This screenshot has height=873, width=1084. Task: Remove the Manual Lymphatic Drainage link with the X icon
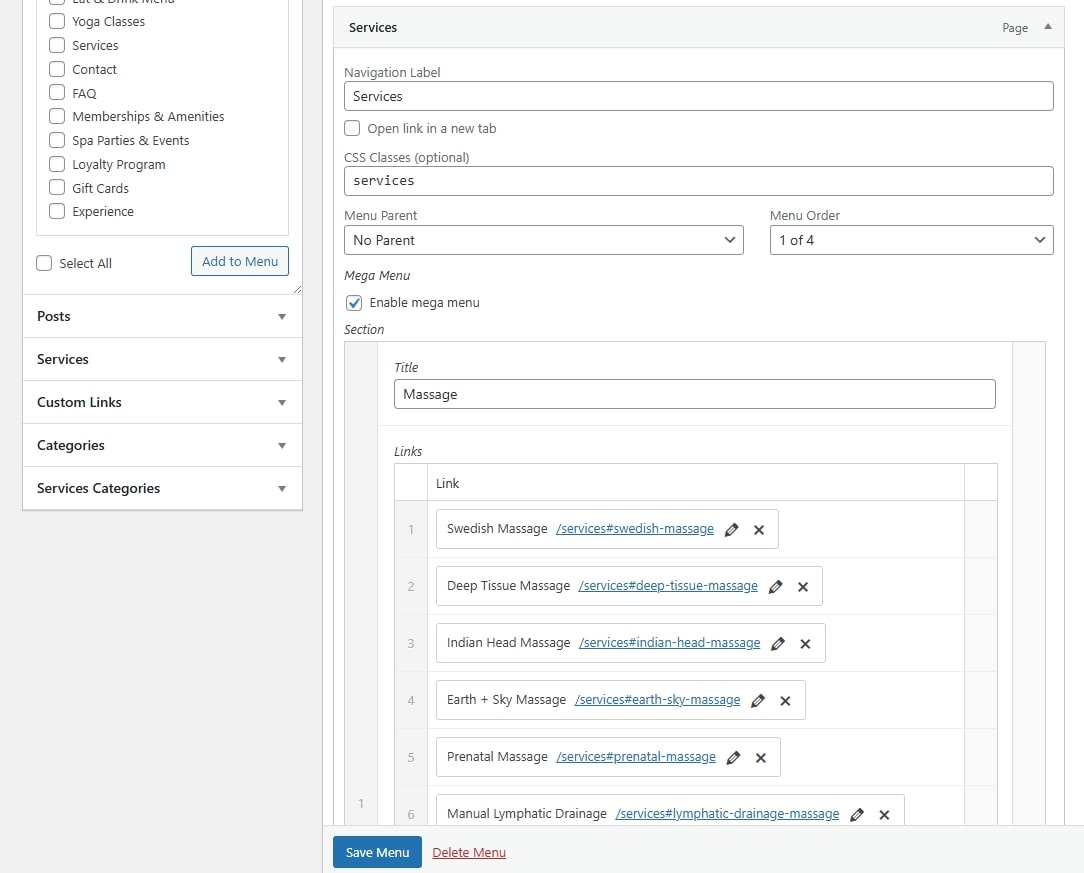point(884,814)
